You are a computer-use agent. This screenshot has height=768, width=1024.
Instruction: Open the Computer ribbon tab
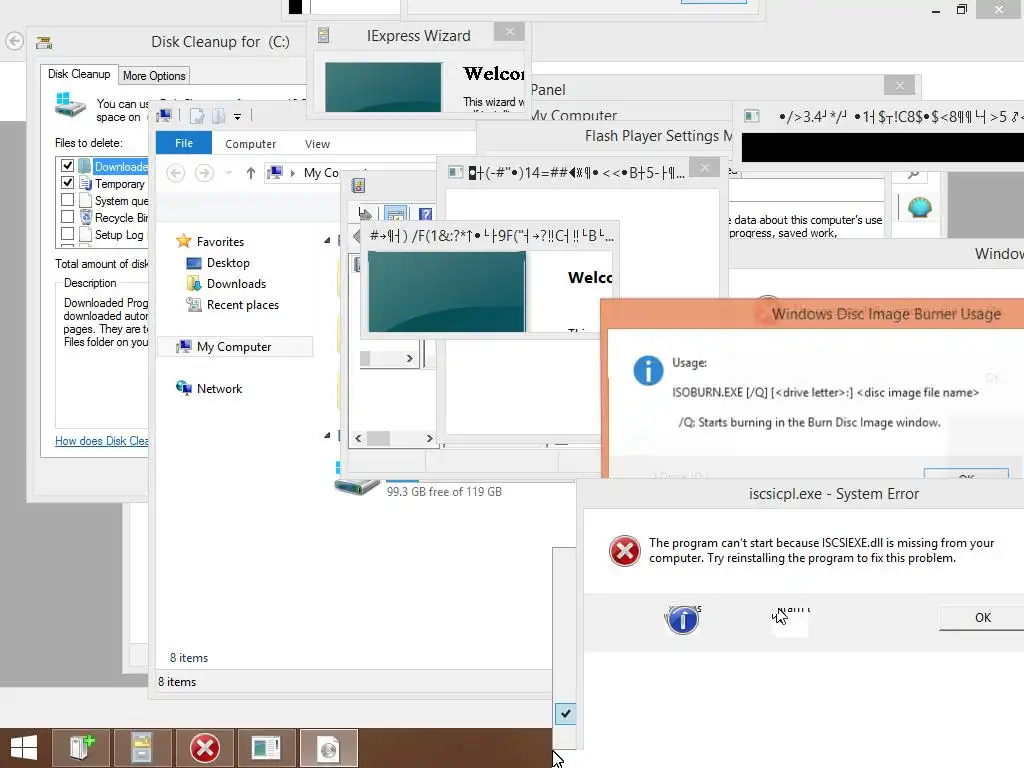point(250,144)
